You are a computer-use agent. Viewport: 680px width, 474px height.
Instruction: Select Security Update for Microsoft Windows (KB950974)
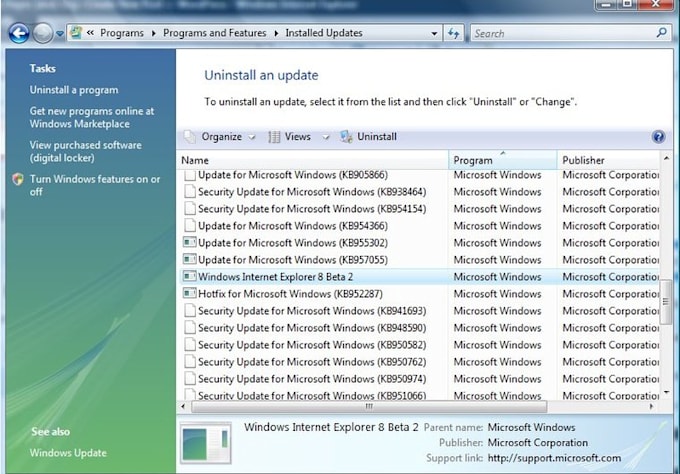(312, 379)
